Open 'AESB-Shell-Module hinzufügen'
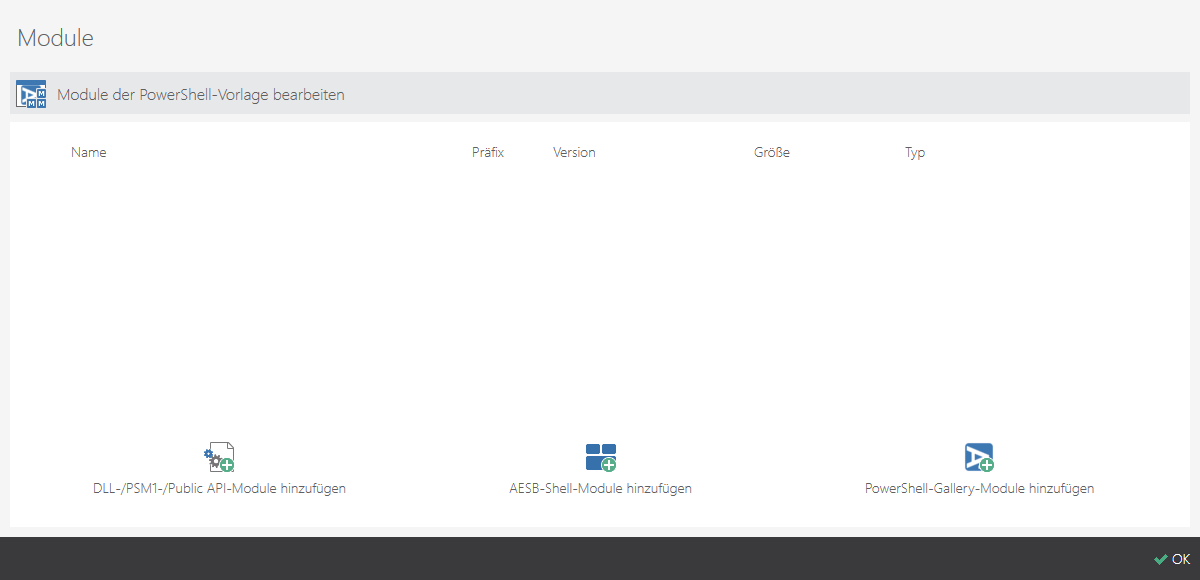 pos(601,488)
